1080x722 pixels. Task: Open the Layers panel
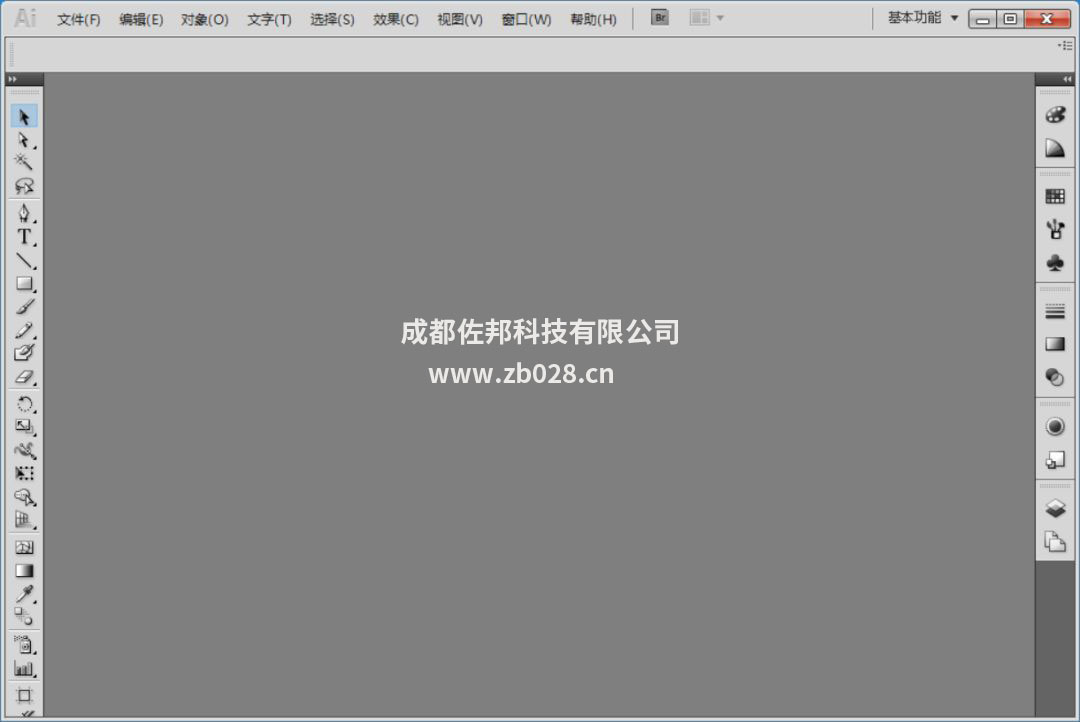1055,508
